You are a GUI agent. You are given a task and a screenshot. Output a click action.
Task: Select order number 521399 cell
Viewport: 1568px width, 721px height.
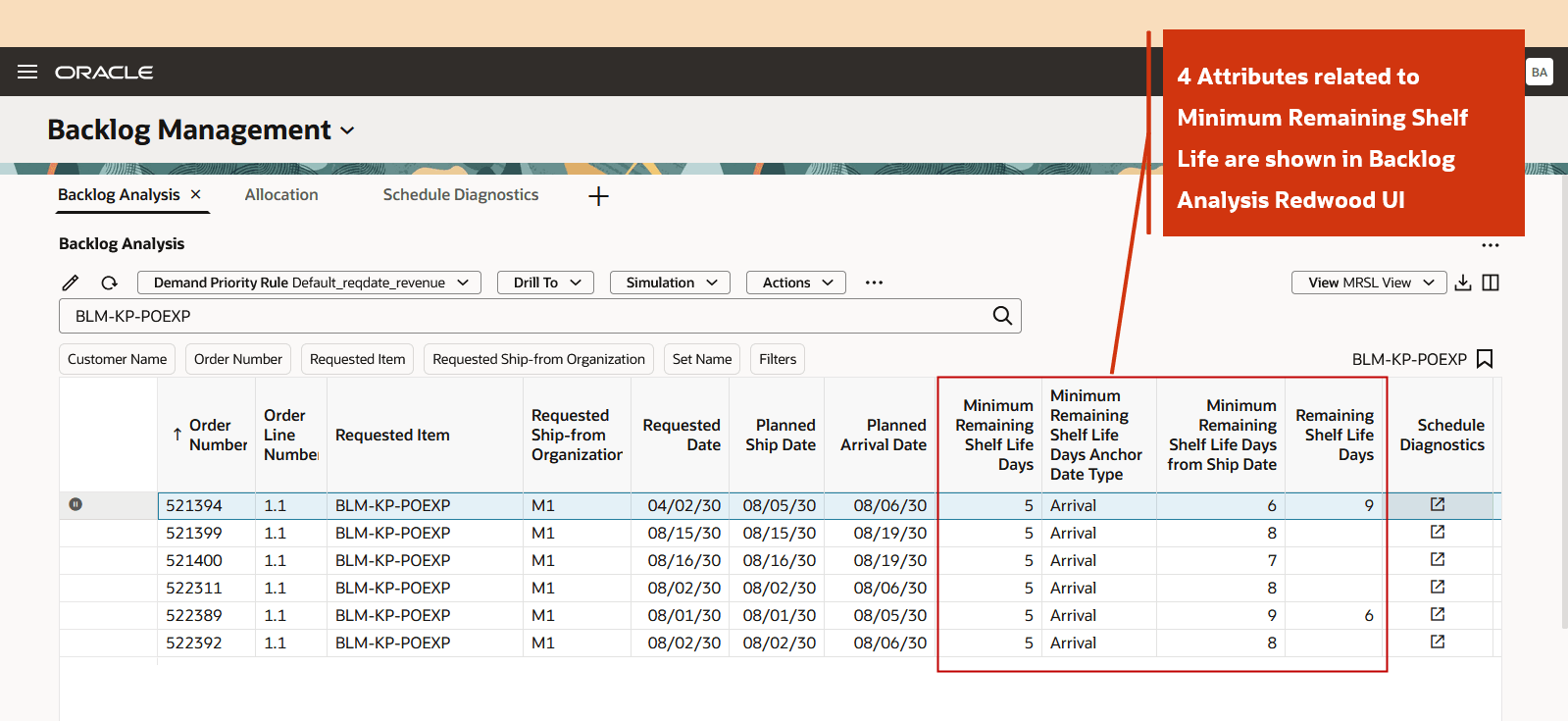tap(207, 533)
